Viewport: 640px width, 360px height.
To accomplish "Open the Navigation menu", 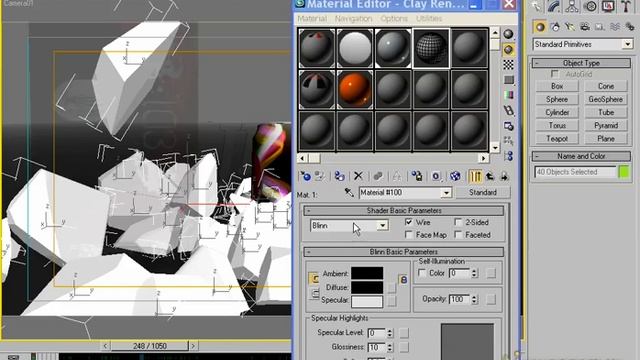I will tap(353, 19).
